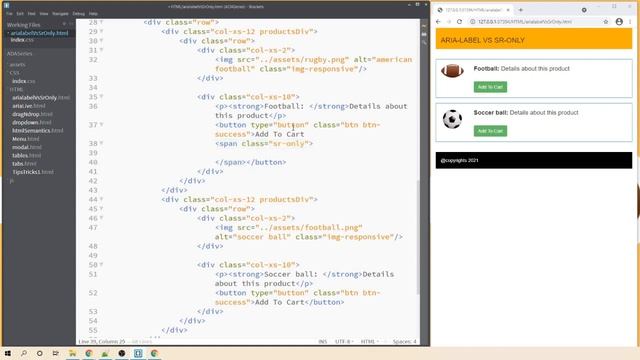
Task: Select index.css in Working Files
Action: (x=22, y=40)
